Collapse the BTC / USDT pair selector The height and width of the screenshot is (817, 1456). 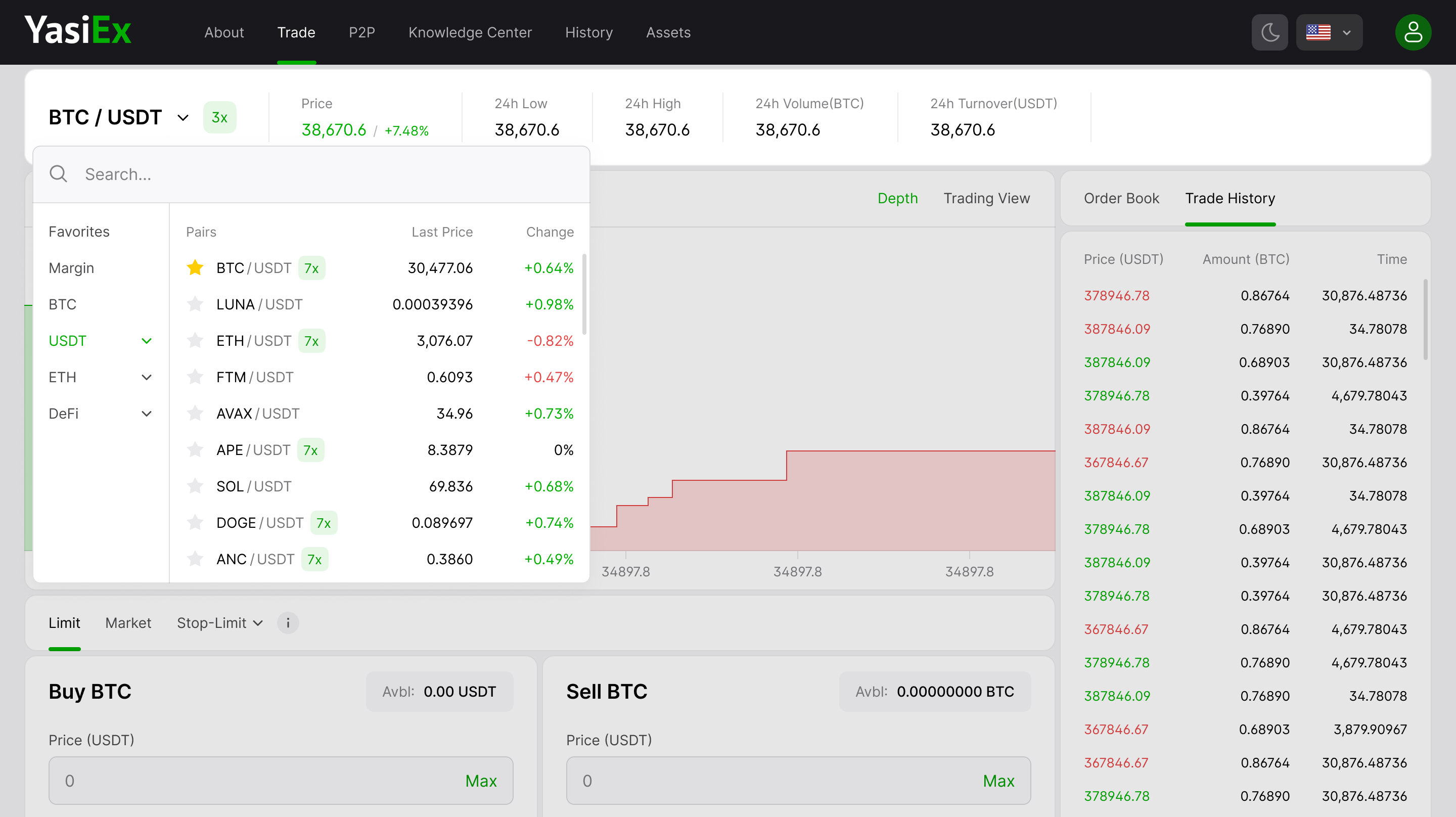pos(182,118)
